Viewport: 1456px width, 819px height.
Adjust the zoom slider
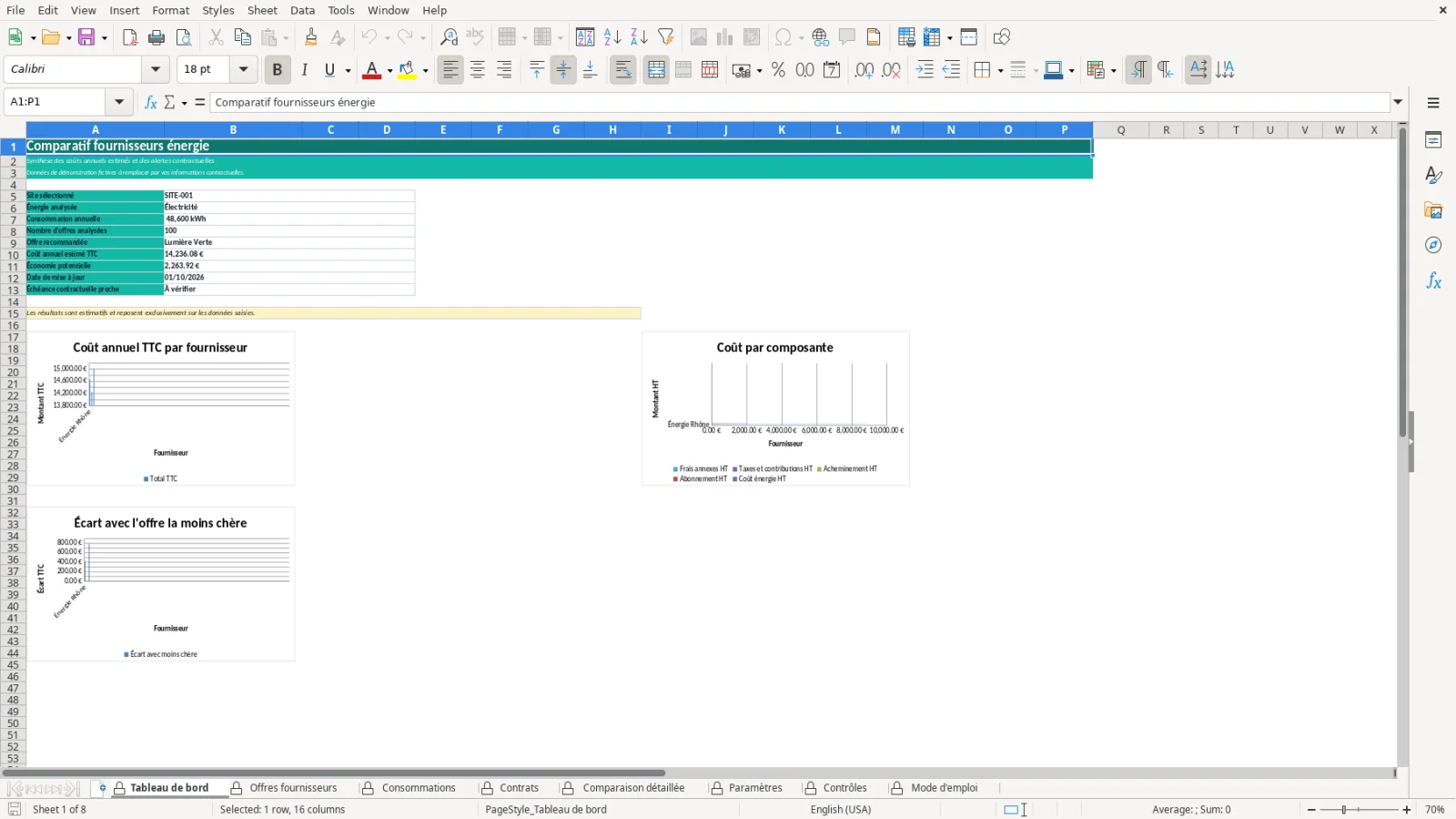1344,810
